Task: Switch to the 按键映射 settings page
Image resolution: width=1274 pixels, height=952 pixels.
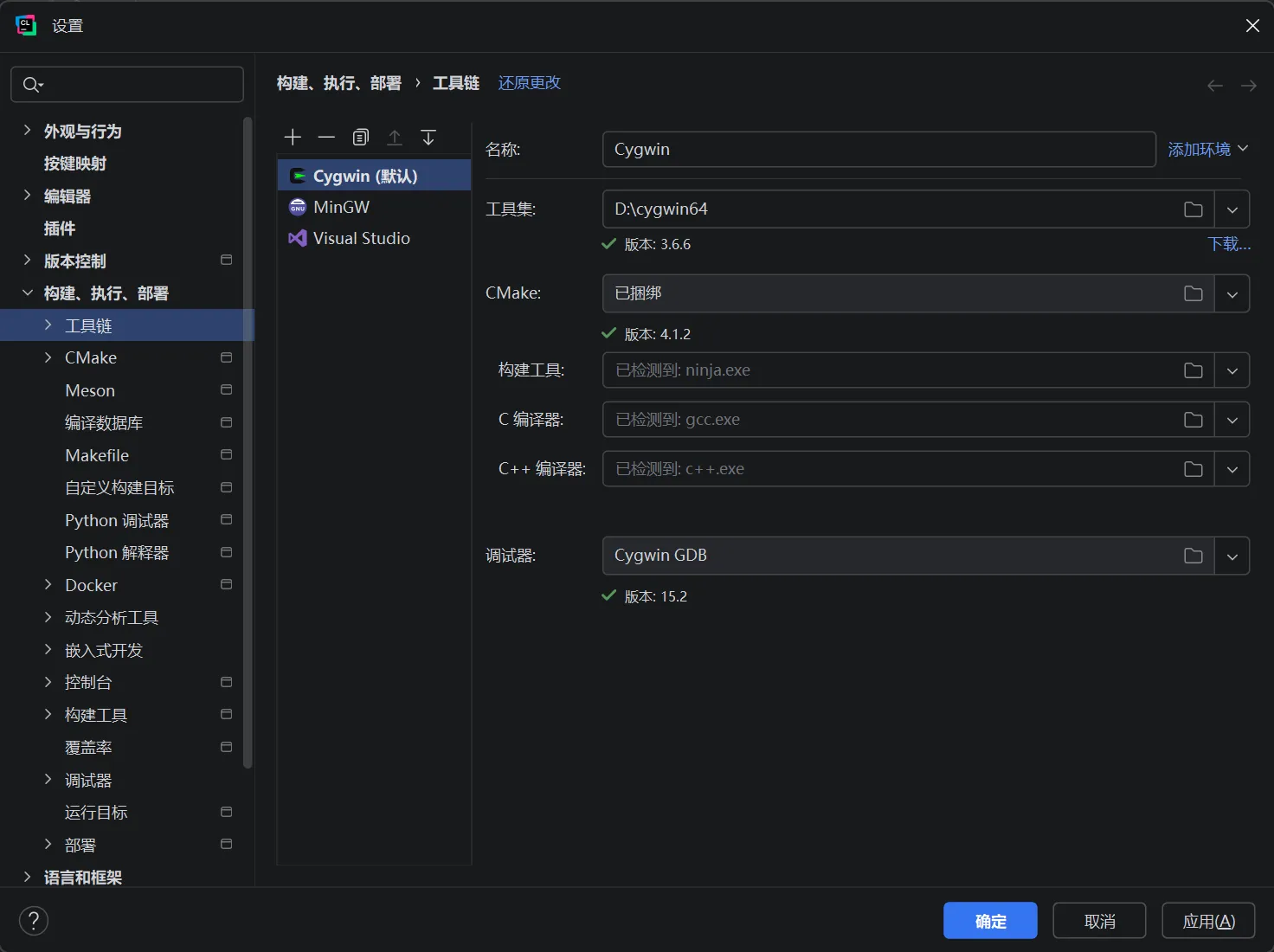Action: [x=74, y=163]
